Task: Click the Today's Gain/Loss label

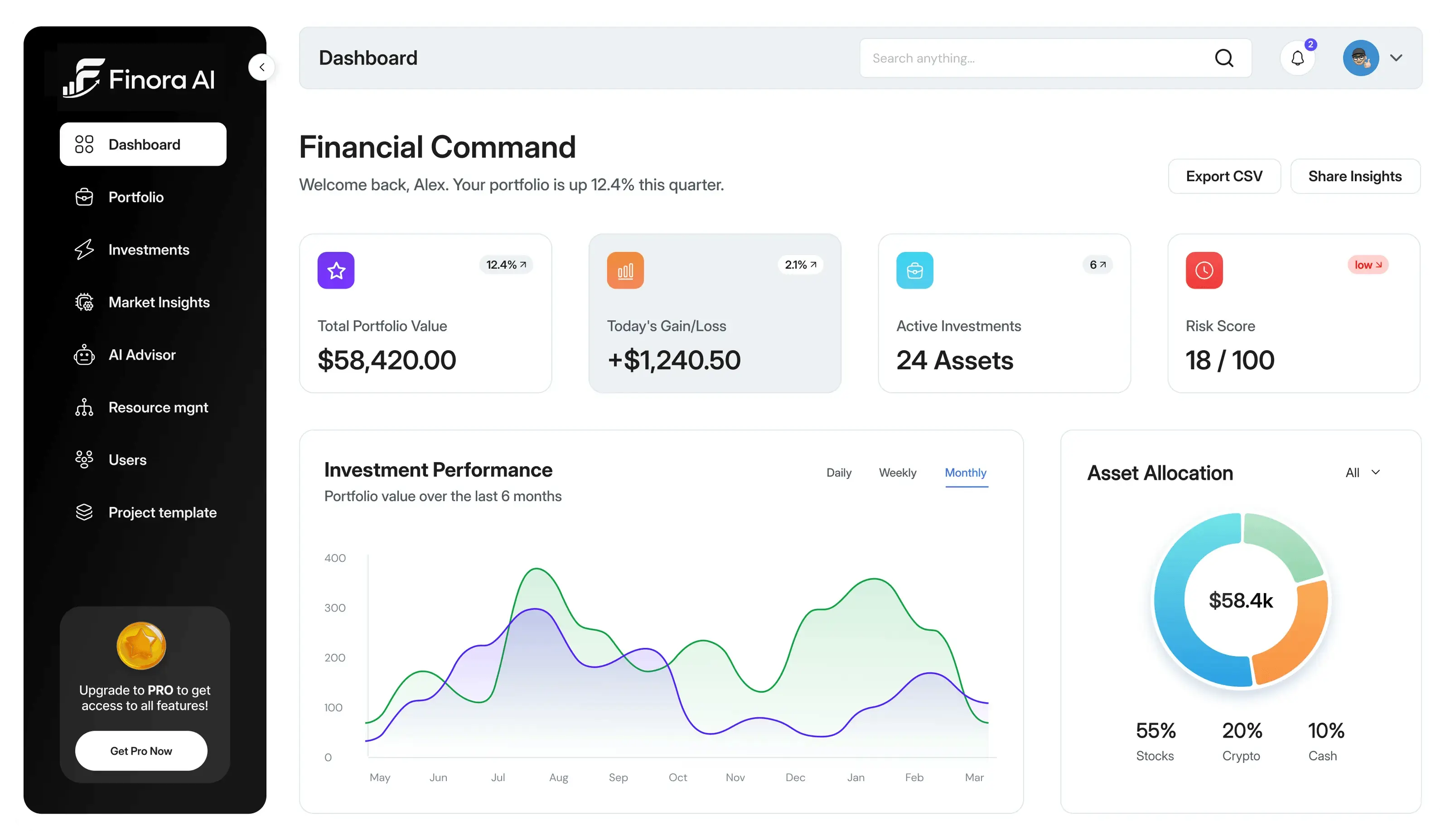Action: [666, 326]
